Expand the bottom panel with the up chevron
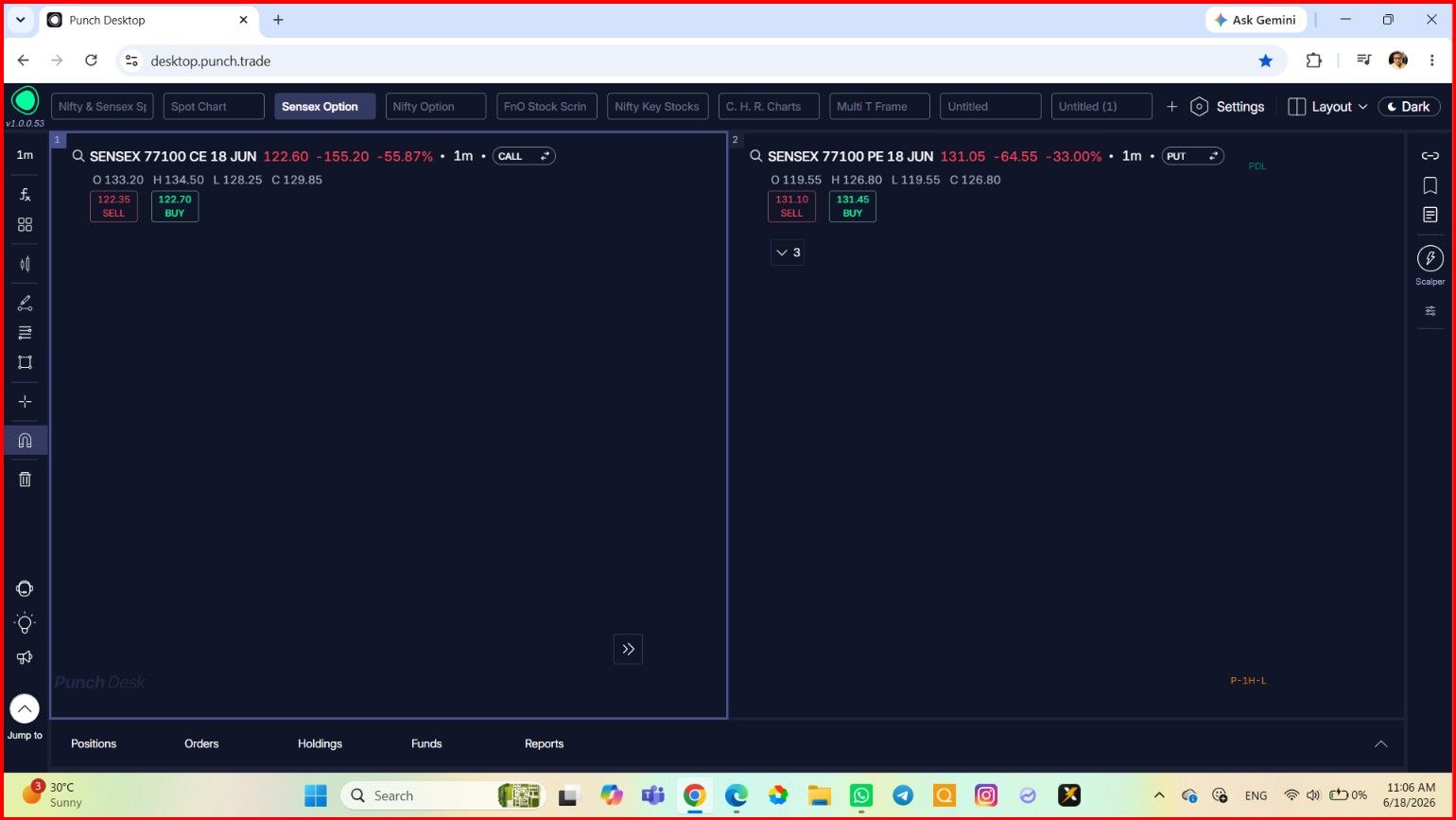Viewport: 1456px width, 820px height. click(1381, 744)
